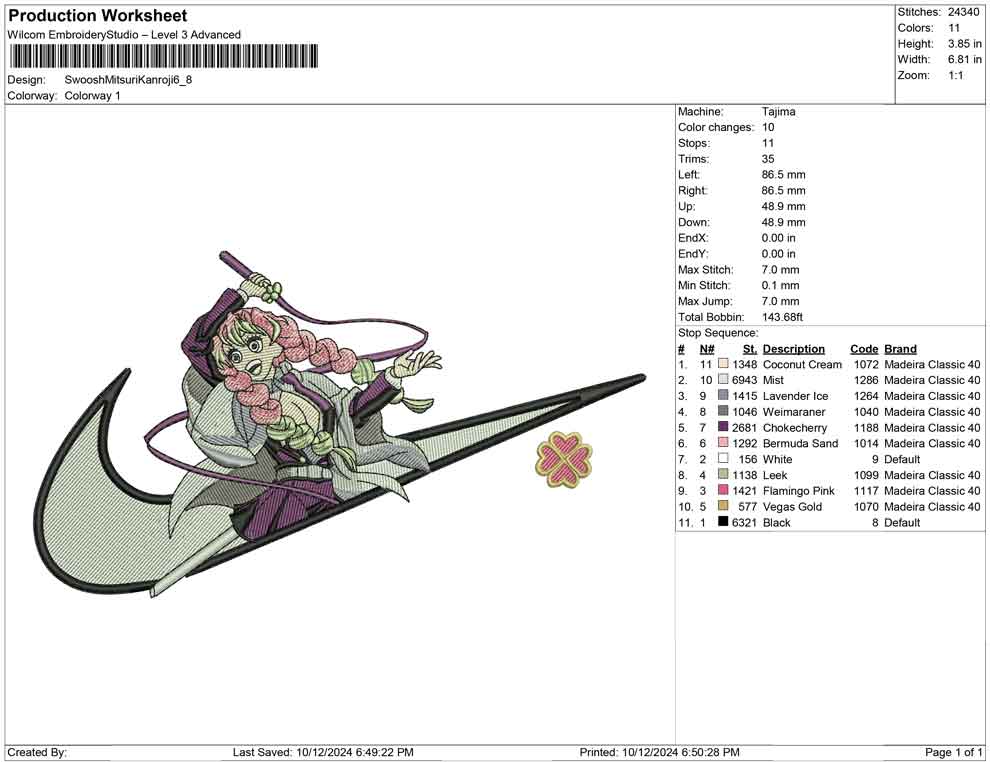Click stitch number '6321' in Black row
The image size is (990, 762).
[744, 522]
